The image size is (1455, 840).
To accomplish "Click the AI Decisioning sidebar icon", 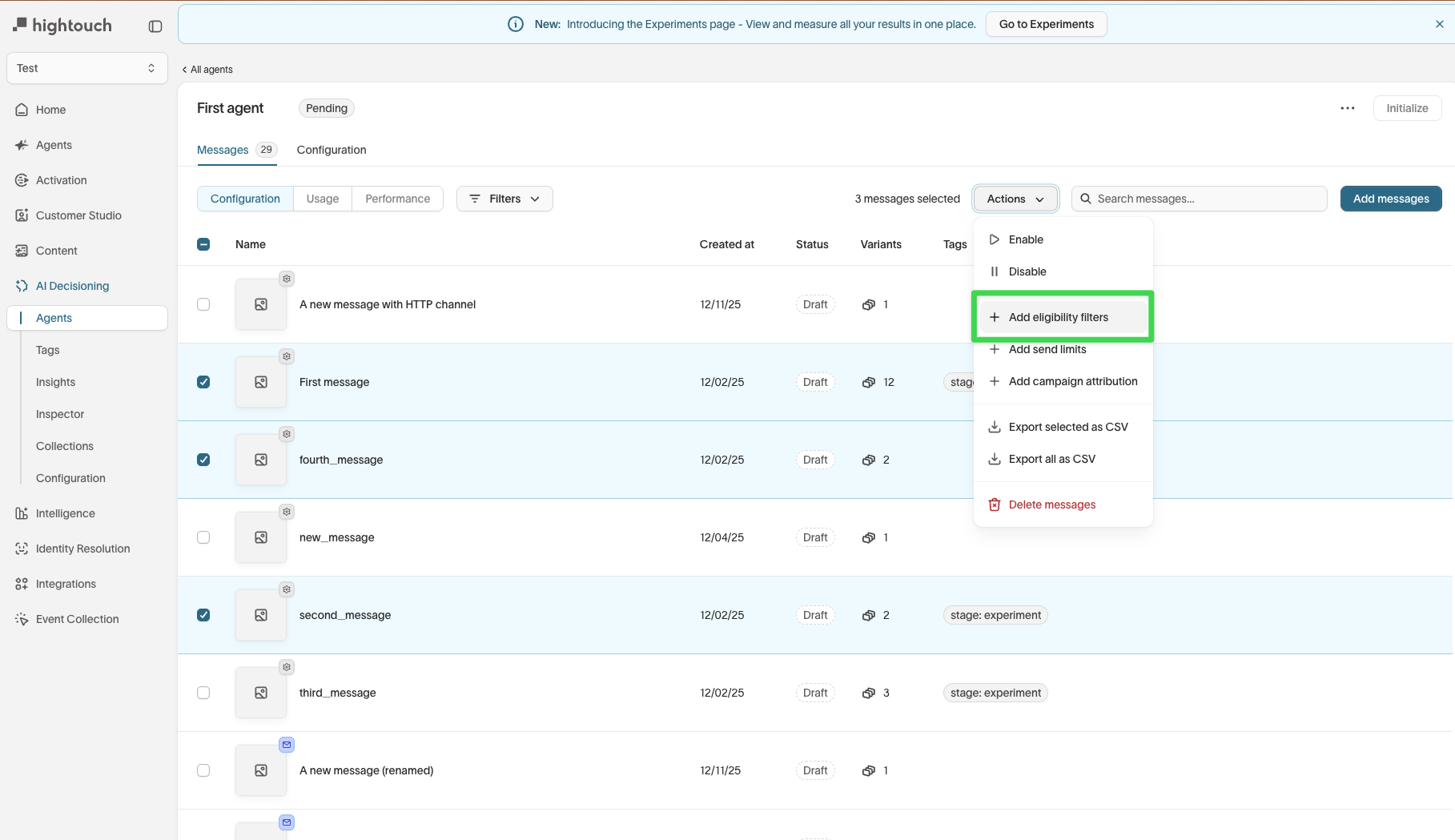I will 22,286.
